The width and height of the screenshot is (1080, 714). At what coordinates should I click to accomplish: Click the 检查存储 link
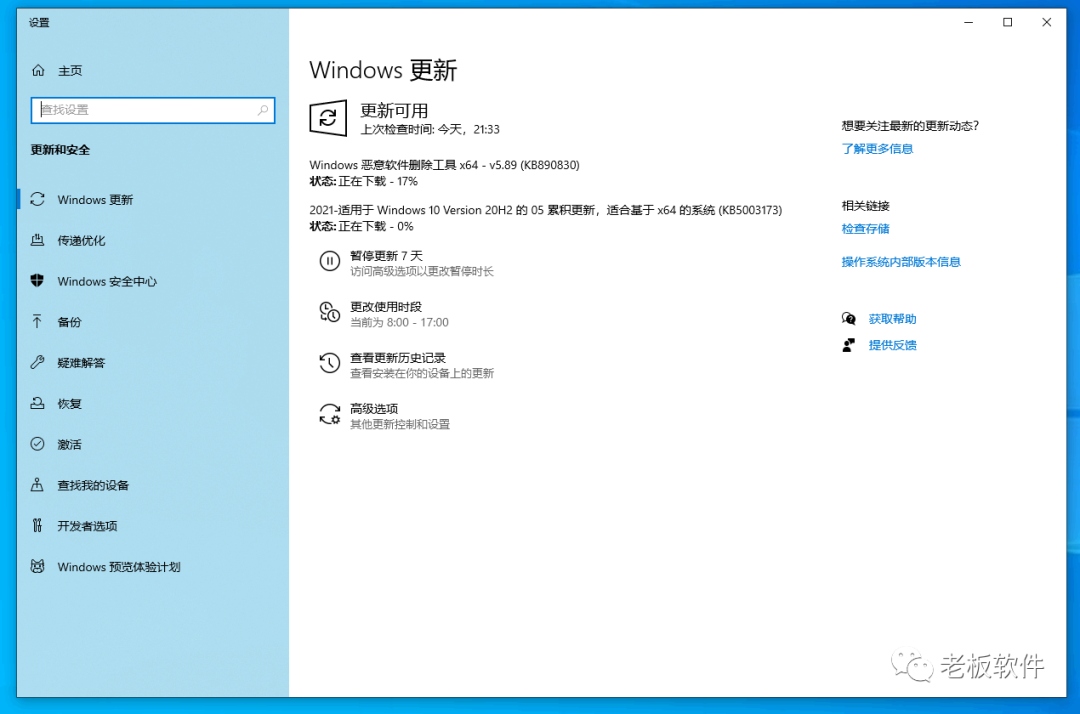pyautogui.click(x=865, y=229)
